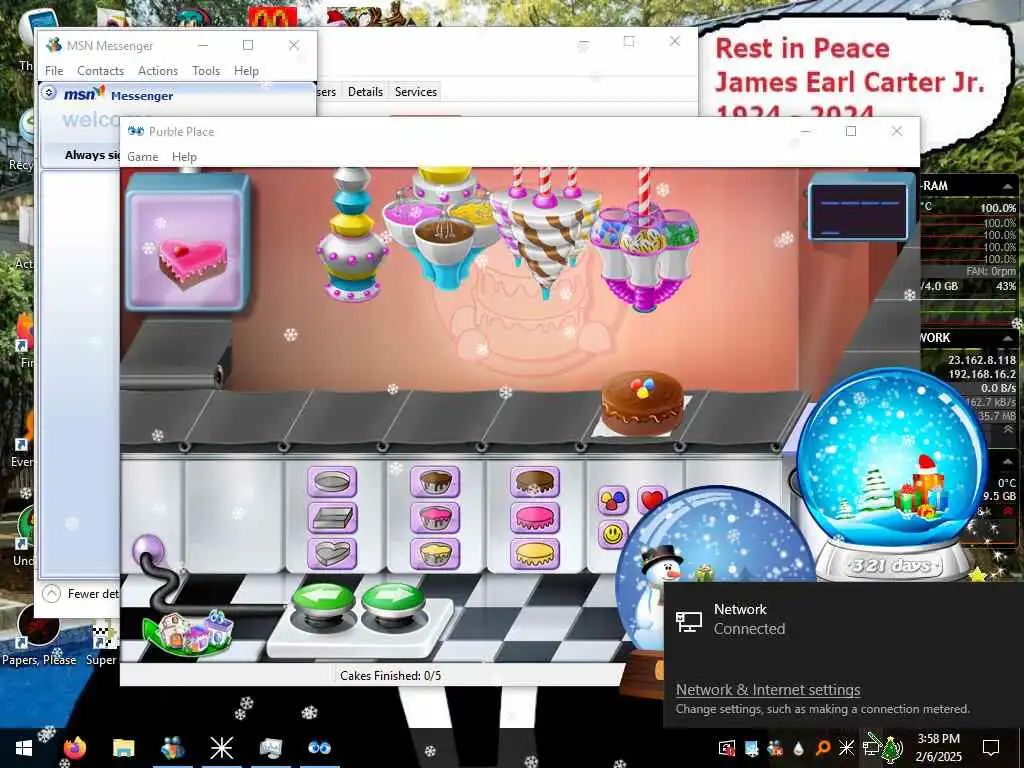Click the chocolate cake on the conveyor belt
Image resolution: width=1024 pixels, height=768 pixels.
pyautogui.click(x=643, y=402)
